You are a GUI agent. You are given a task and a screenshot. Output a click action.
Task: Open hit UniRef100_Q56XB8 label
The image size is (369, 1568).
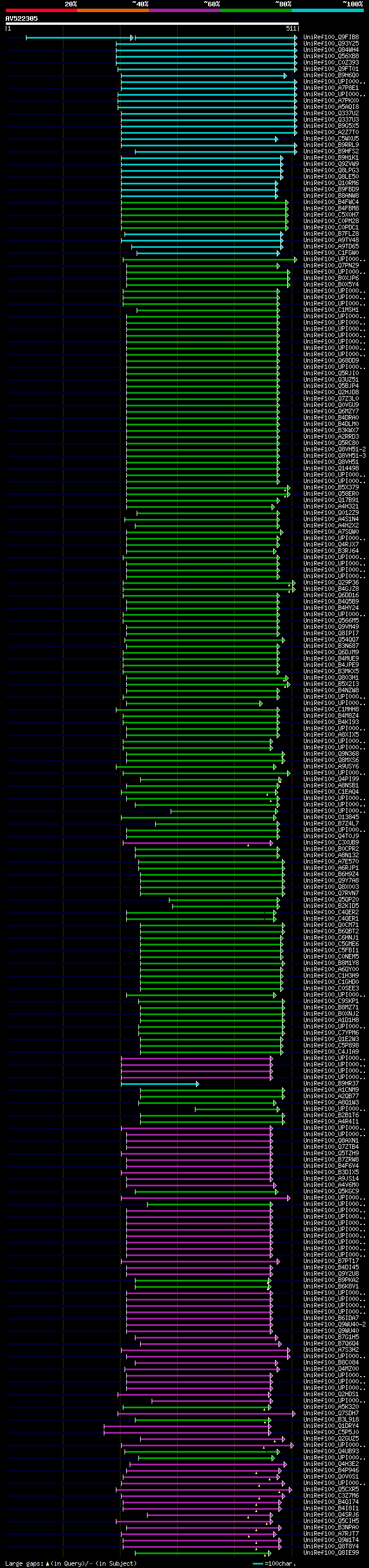[332, 56]
